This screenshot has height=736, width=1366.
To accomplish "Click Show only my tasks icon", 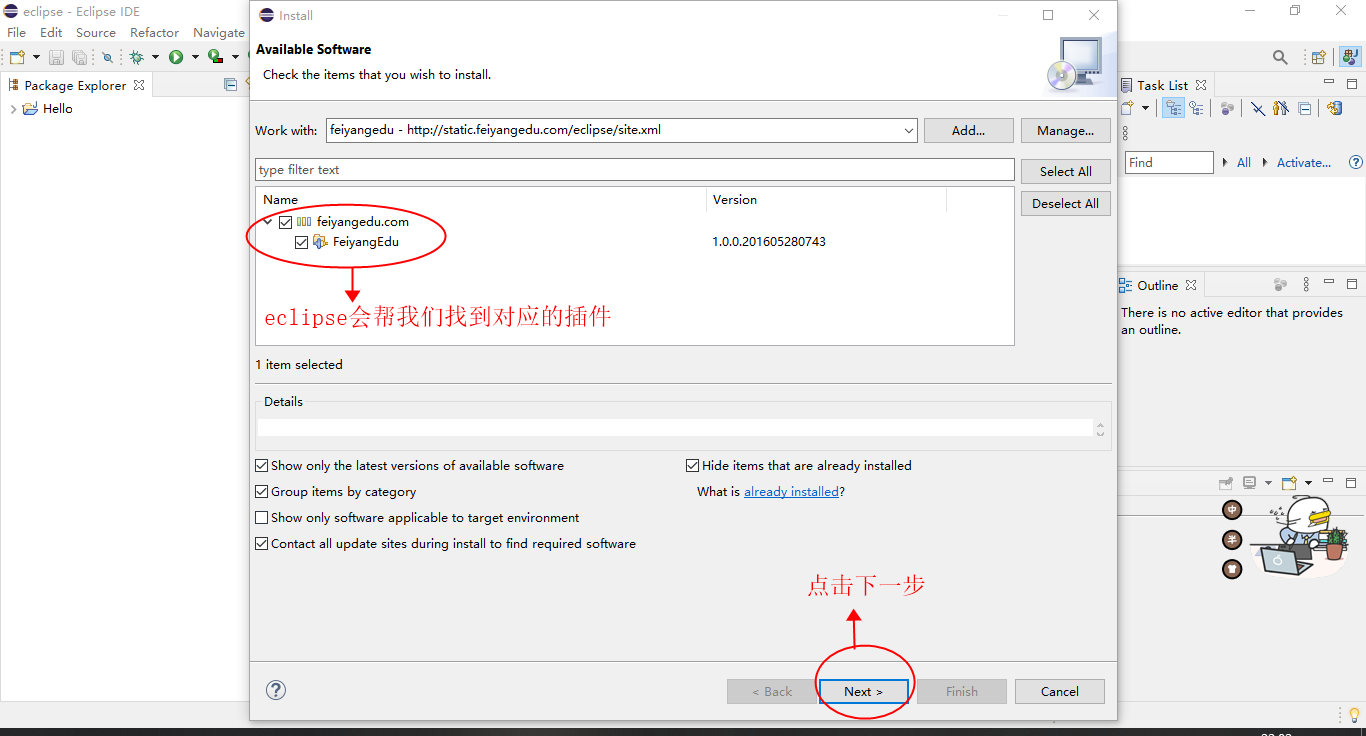I will pyautogui.click(x=1281, y=108).
